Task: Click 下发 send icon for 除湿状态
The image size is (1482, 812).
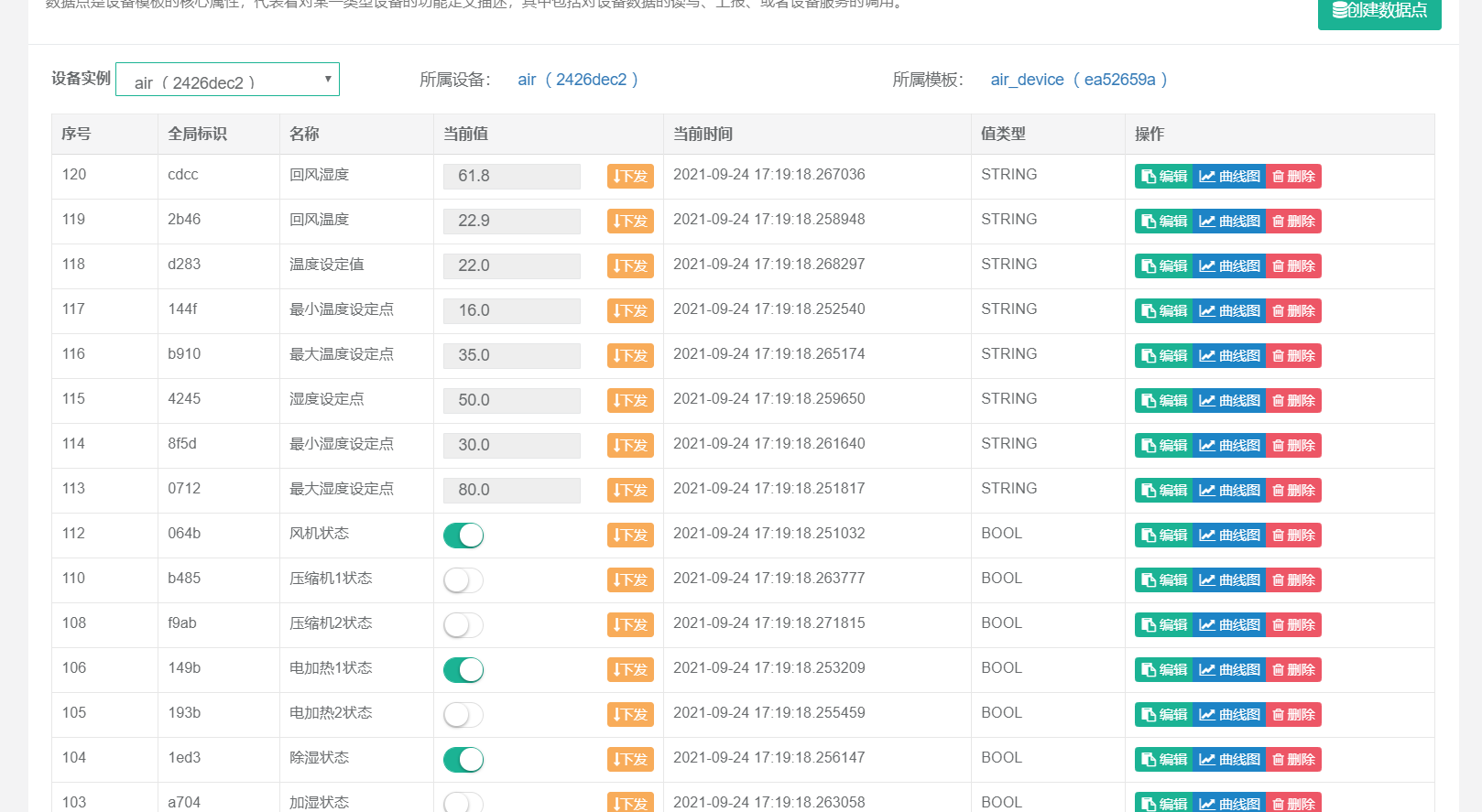Action: point(630,760)
